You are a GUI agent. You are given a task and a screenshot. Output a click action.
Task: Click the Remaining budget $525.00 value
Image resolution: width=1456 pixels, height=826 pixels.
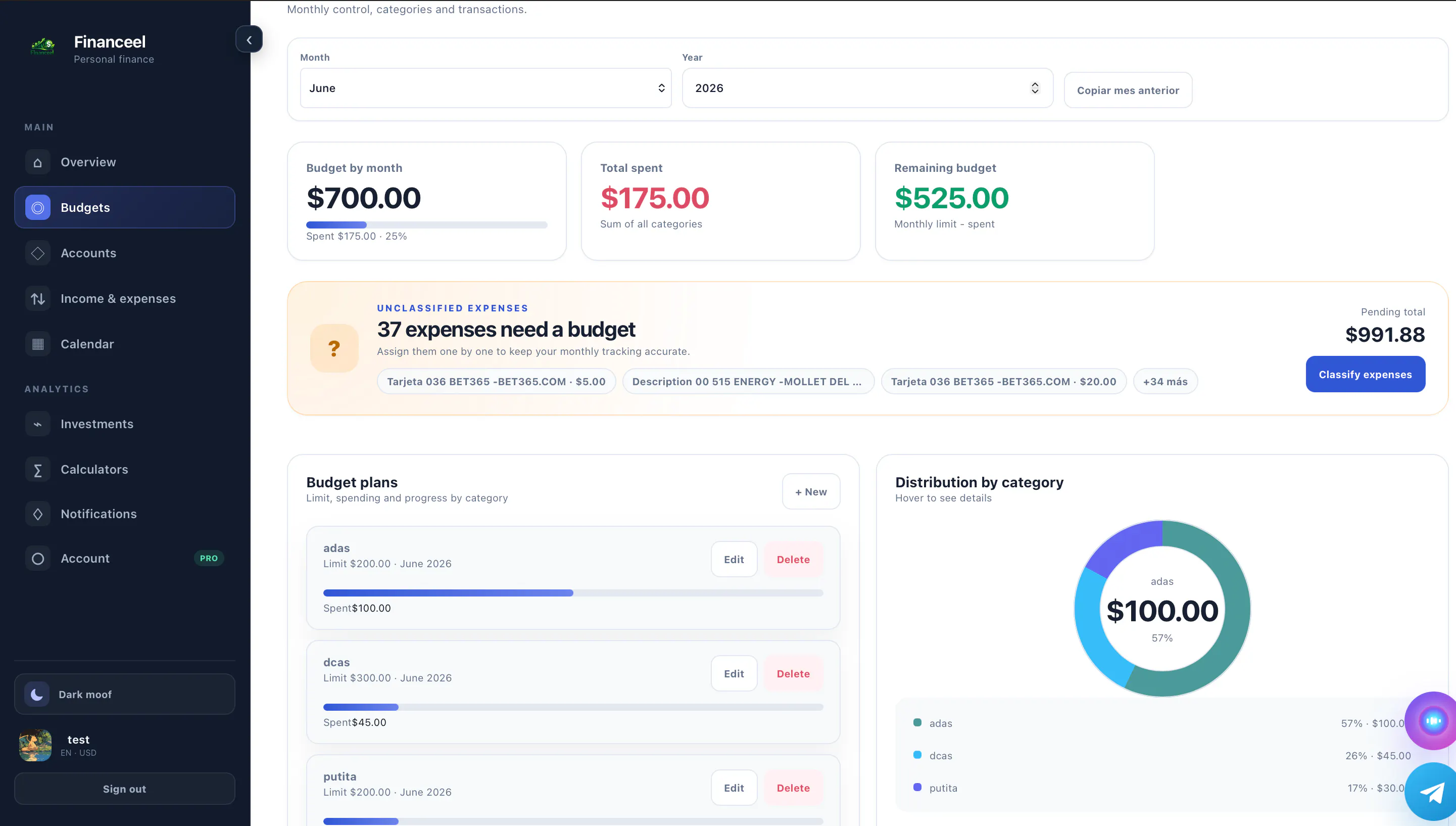(951, 198)
